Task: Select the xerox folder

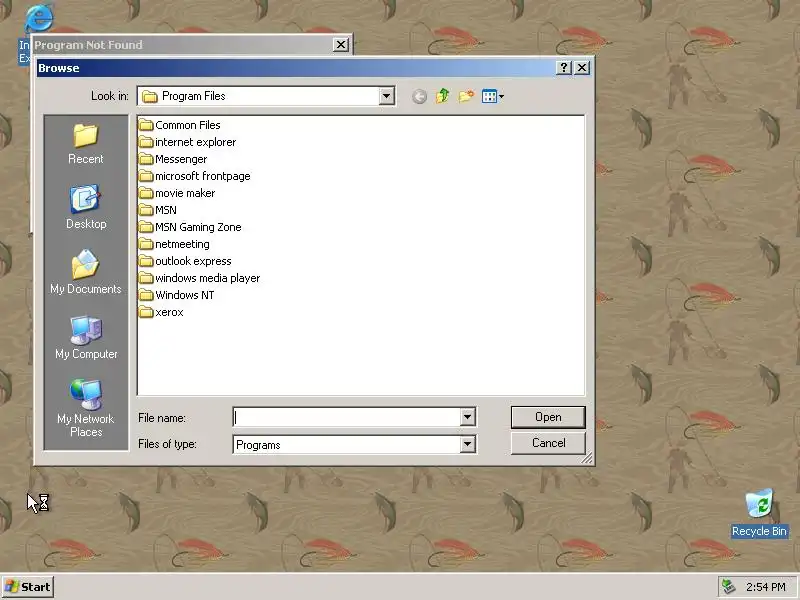Action: pyautogui.click(x=161, y=312)
